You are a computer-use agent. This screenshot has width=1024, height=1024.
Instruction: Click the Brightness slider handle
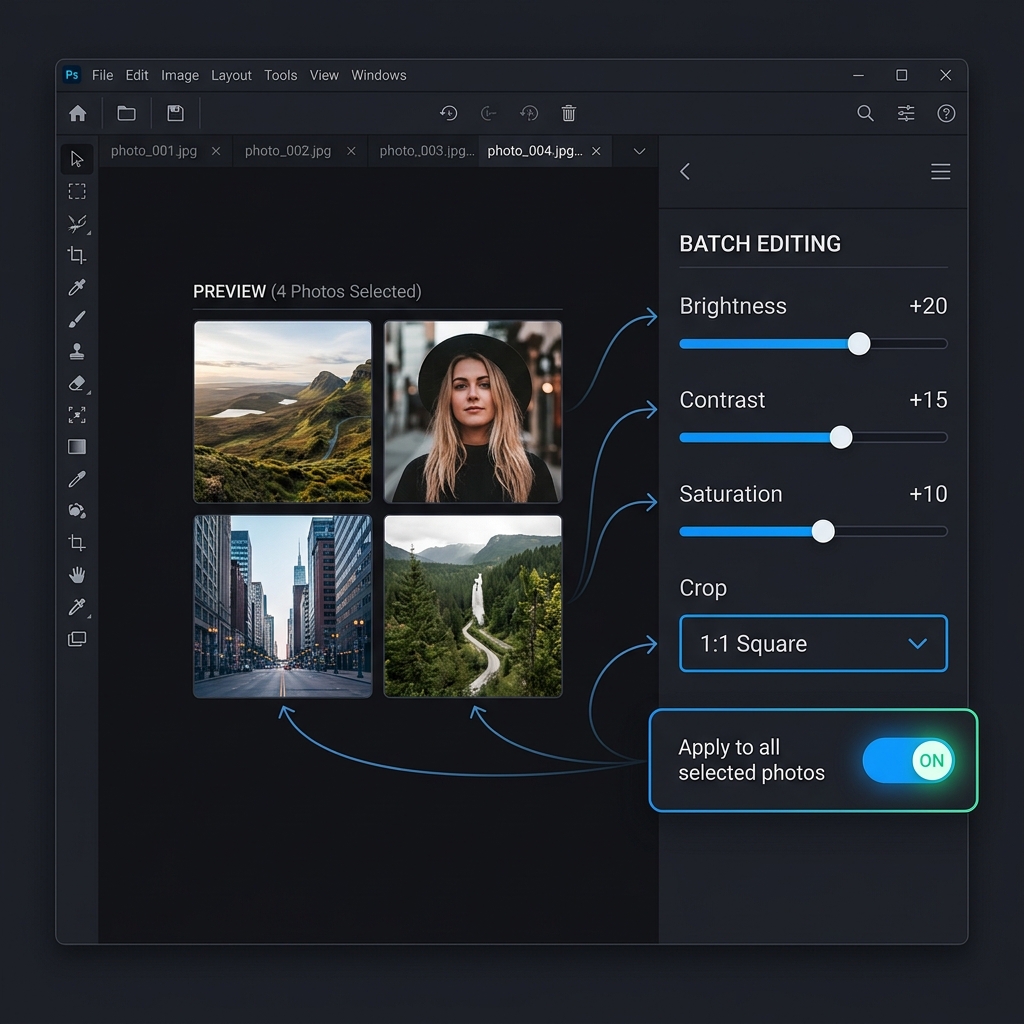tap(858, 344)
